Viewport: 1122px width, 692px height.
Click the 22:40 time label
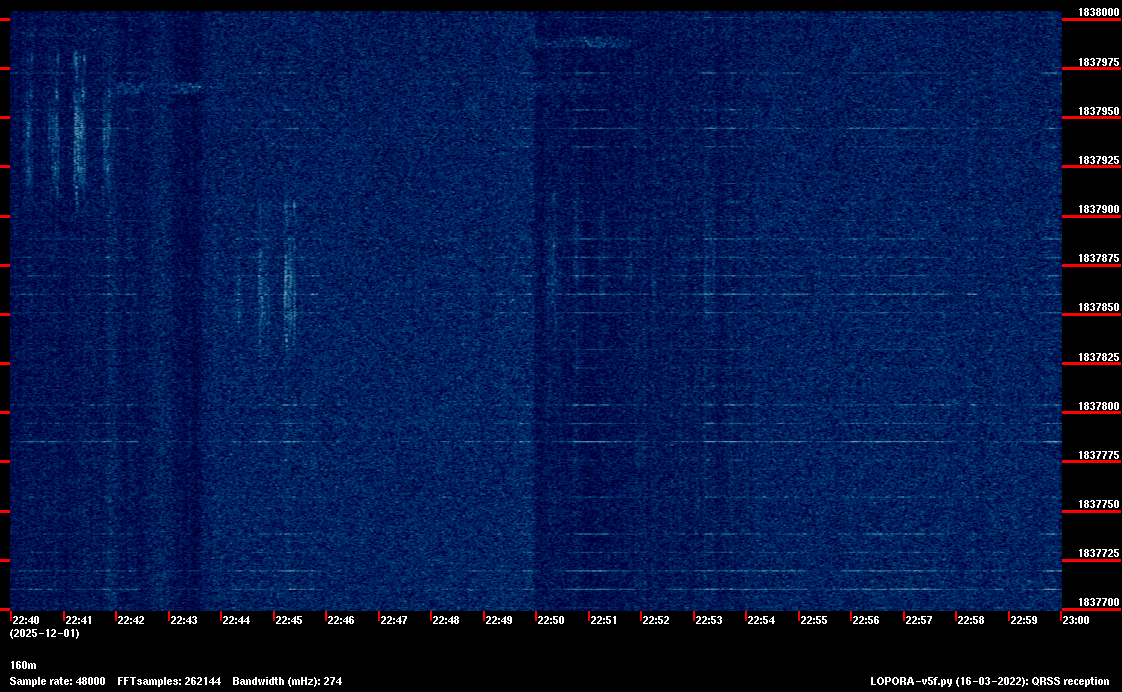26,620
